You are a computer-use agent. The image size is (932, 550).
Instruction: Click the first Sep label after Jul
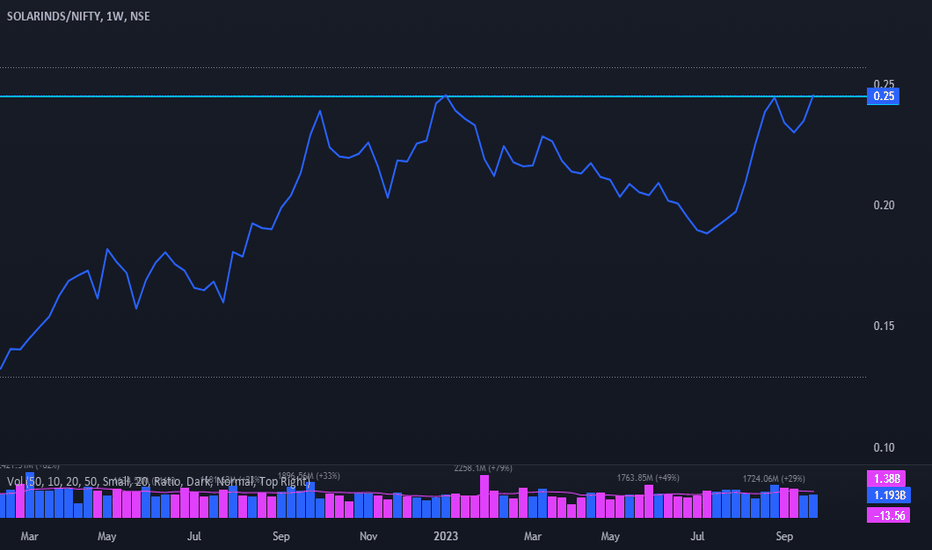tap(281, 536)
